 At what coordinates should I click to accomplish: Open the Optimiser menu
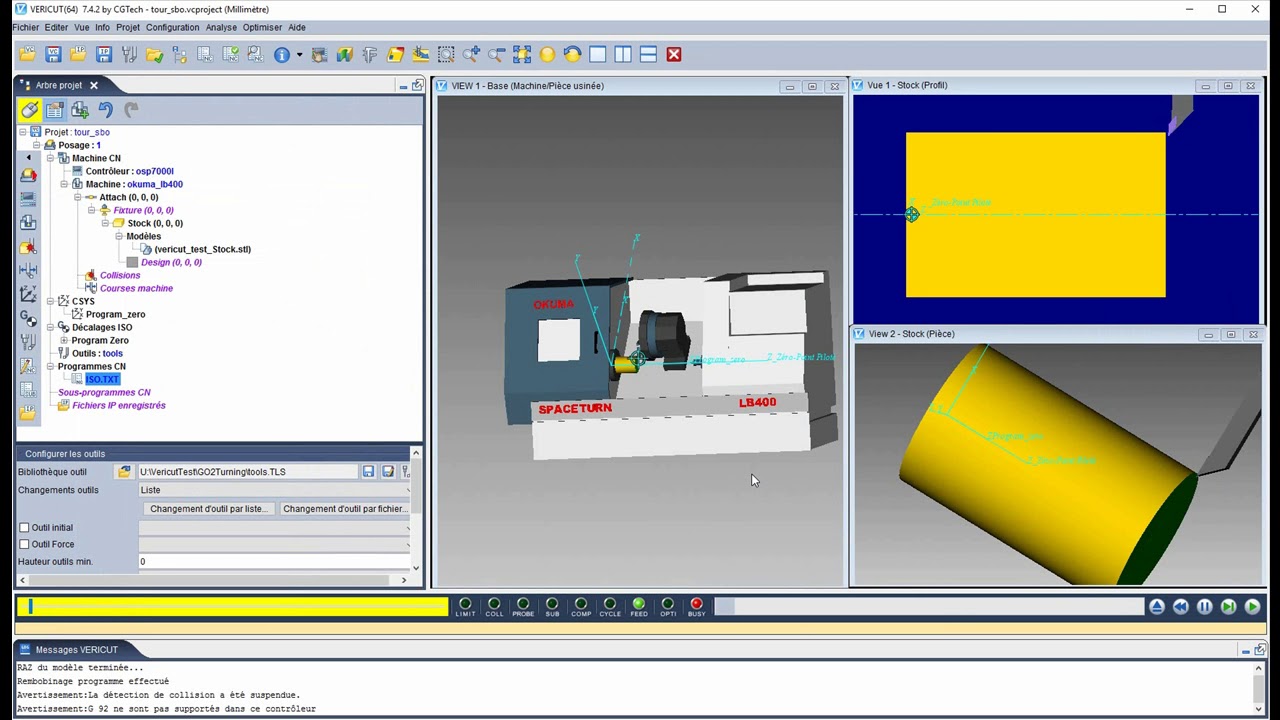(262, 27)
